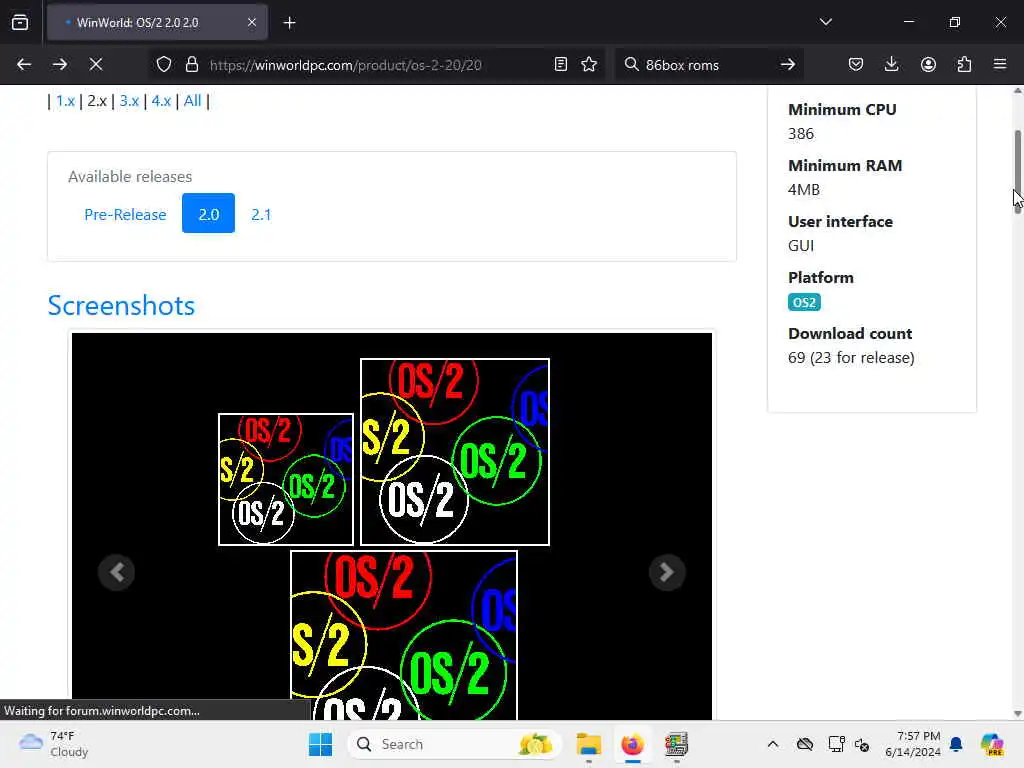The image size is (1024, 768).
Task: Close the WinWorld OS/2 2.0 tab
Action: click(252, 22)
